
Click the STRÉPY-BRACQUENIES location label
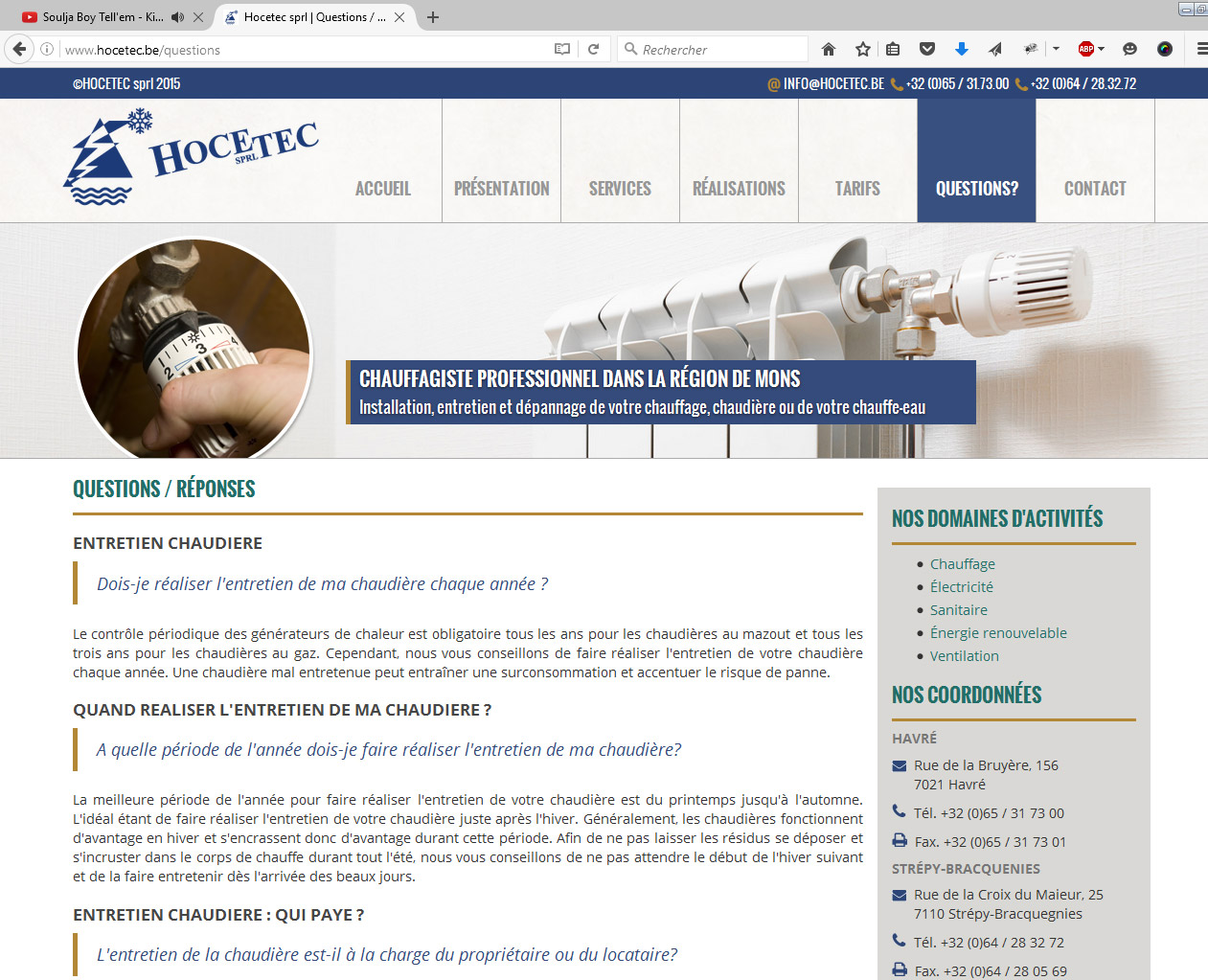coord(966,869)
